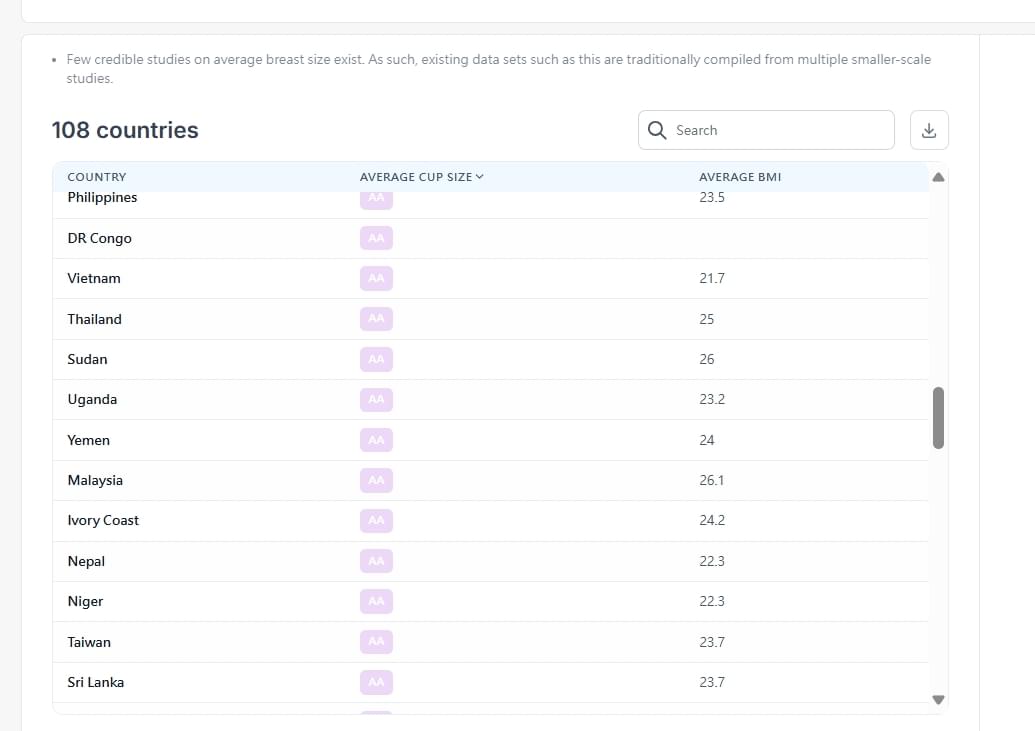The image size is (1035, 731).
Task: Click the AA badge in Uganda row
Action: point(376,399)
